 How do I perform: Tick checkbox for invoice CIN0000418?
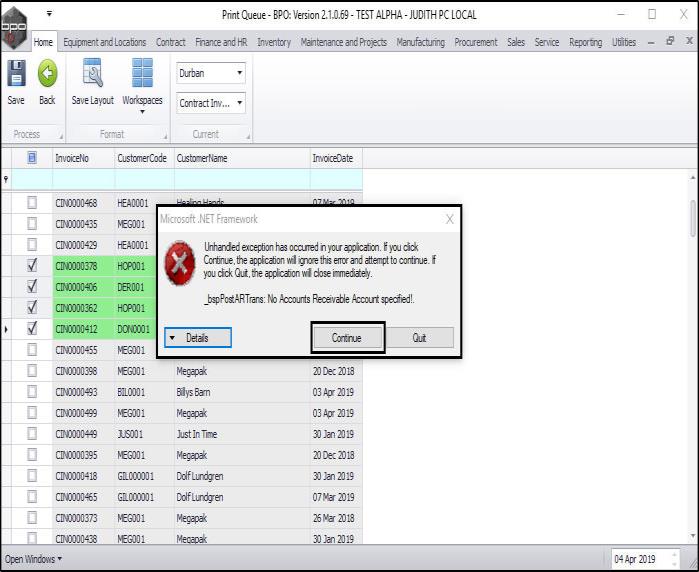pyautogui.click(x=32, y=476)
